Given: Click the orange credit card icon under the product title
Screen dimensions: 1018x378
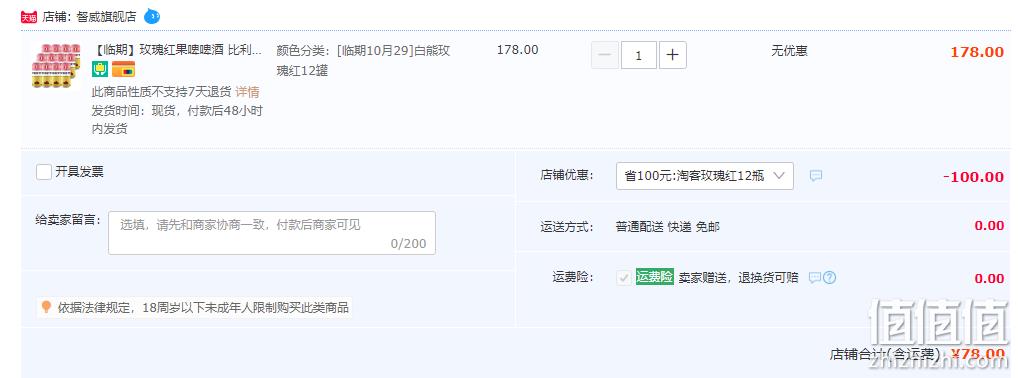Looking at the screenshot, I should point(123,69).
